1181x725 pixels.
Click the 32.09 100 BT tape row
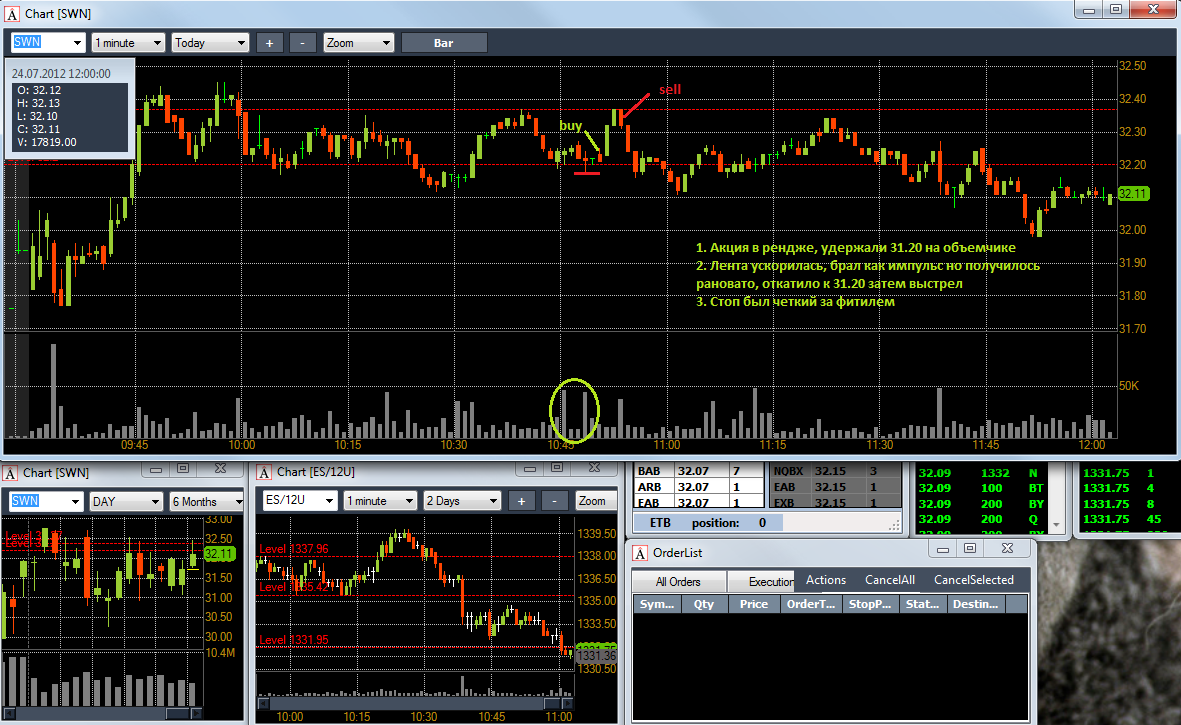click(981, 488)
